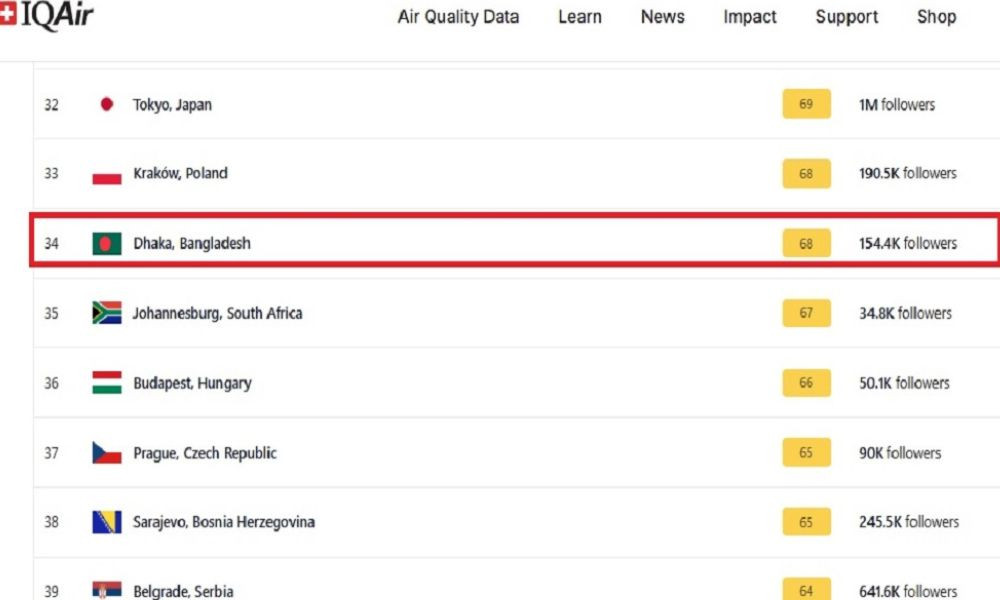Visit the Shop link
The height and width of the screenshot is (600, 1000).
[x=936, y=17]
